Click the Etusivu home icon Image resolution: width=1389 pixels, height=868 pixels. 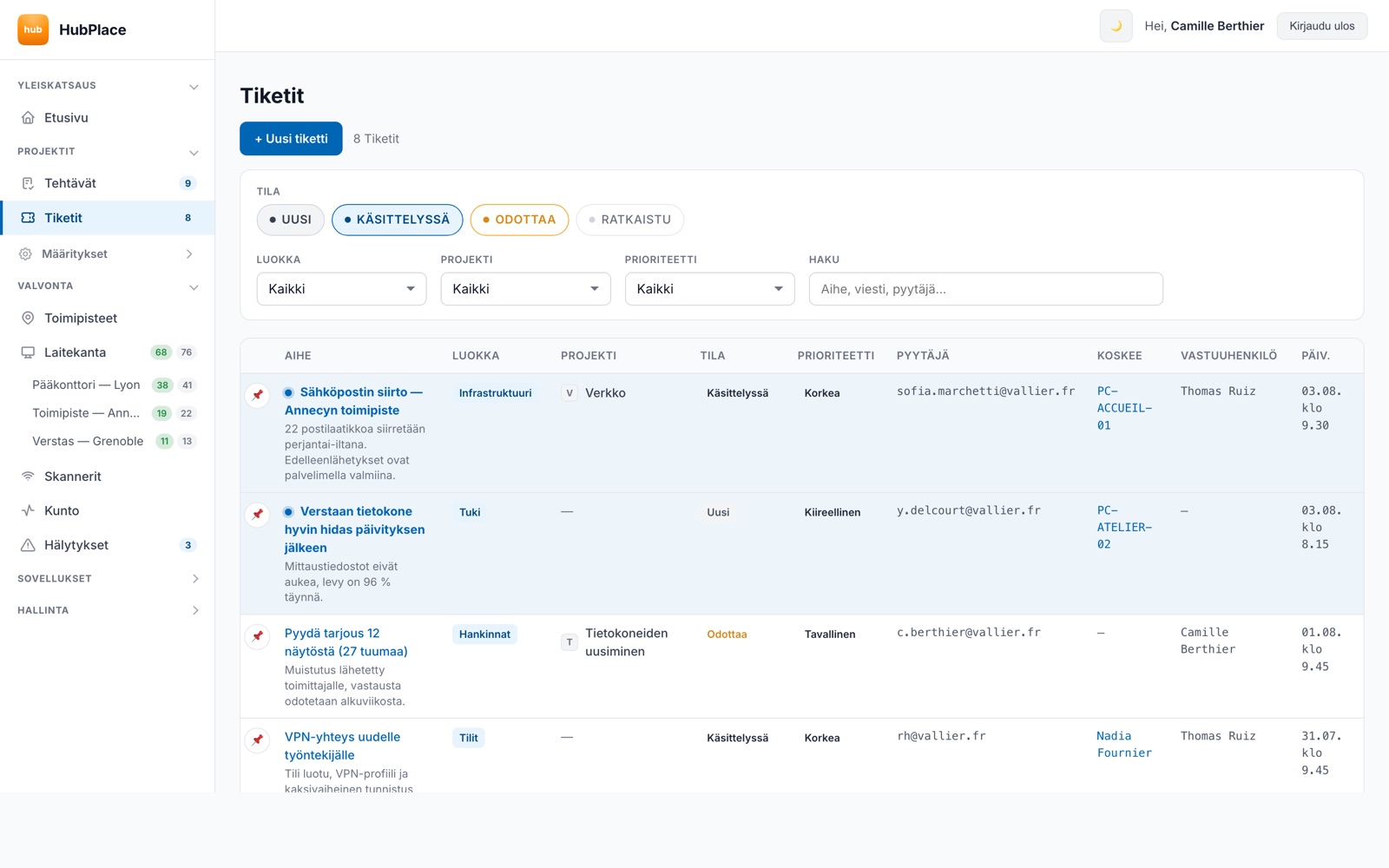pyautogui.click(x=28, y=118)
